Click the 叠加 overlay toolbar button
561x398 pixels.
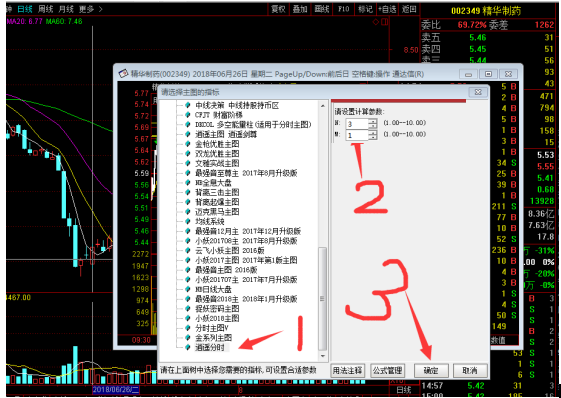click(x=300, y=9)
